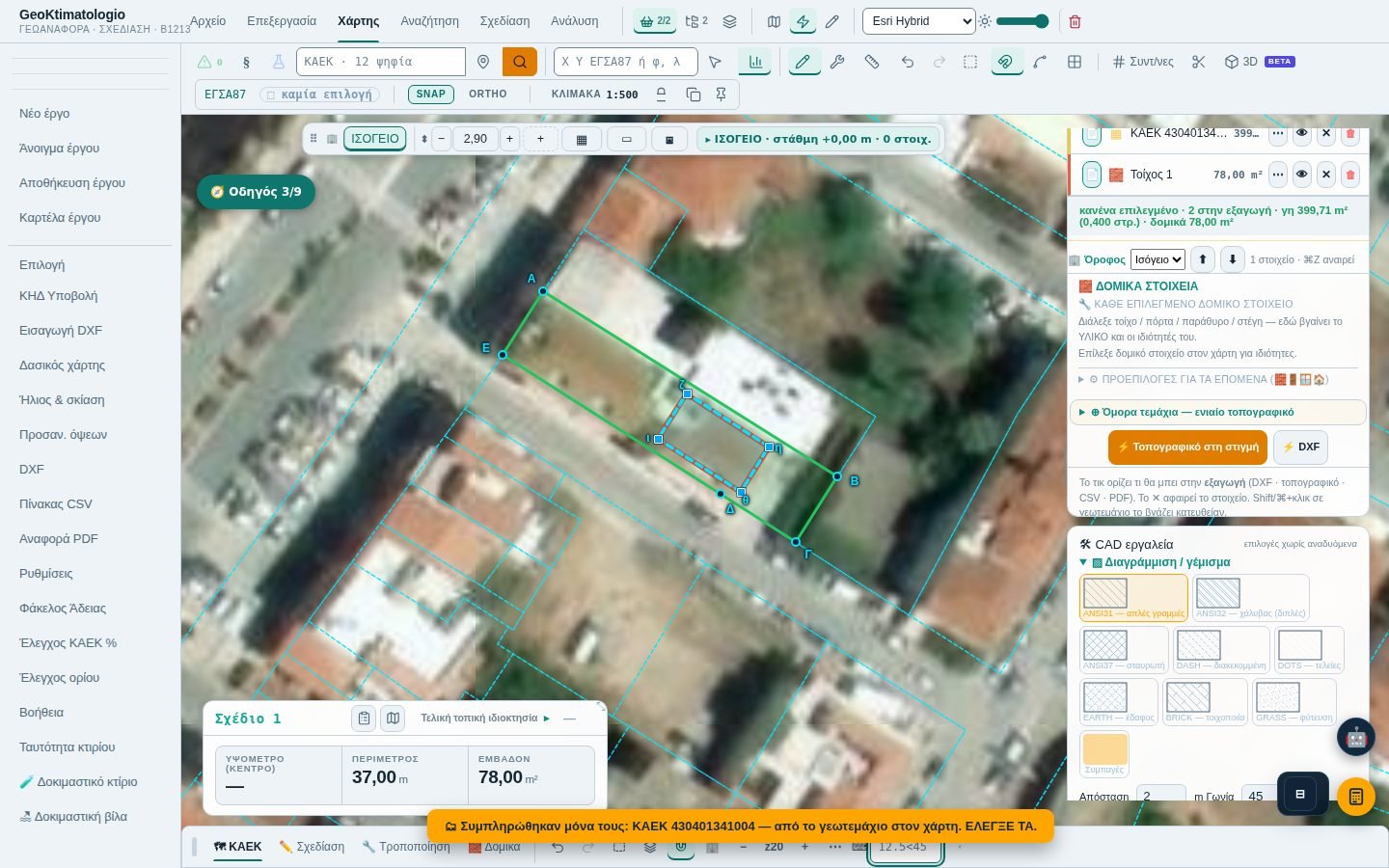
Task: Click the Τοπογραφικό στη στιγμή button
Action: [x=1187, y=448]
